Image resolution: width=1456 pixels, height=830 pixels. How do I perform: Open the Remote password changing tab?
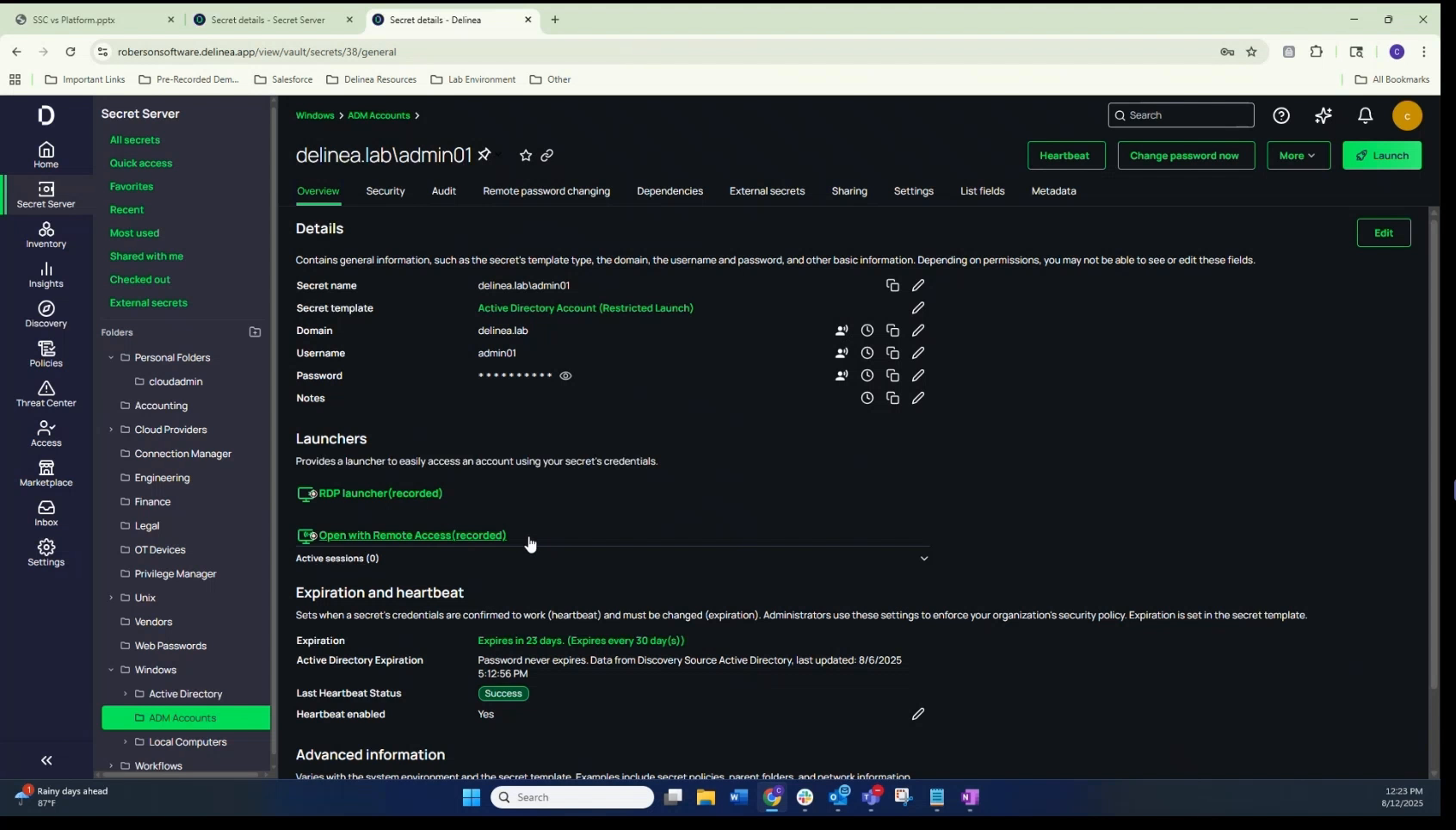point(547,191)
